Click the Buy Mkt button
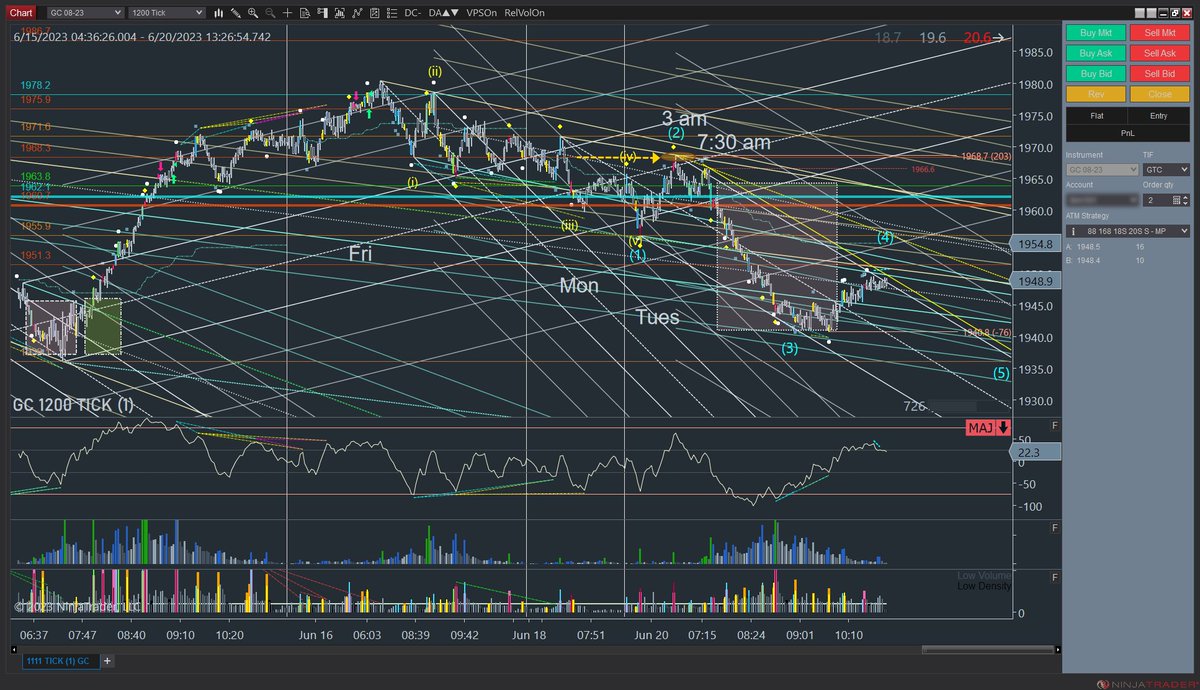This screenshot has width=1200, height=690. pos(1095,33)
